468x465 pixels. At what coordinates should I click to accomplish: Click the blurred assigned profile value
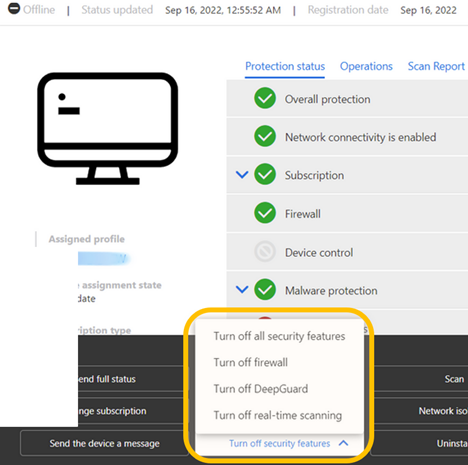click(103, 259)
